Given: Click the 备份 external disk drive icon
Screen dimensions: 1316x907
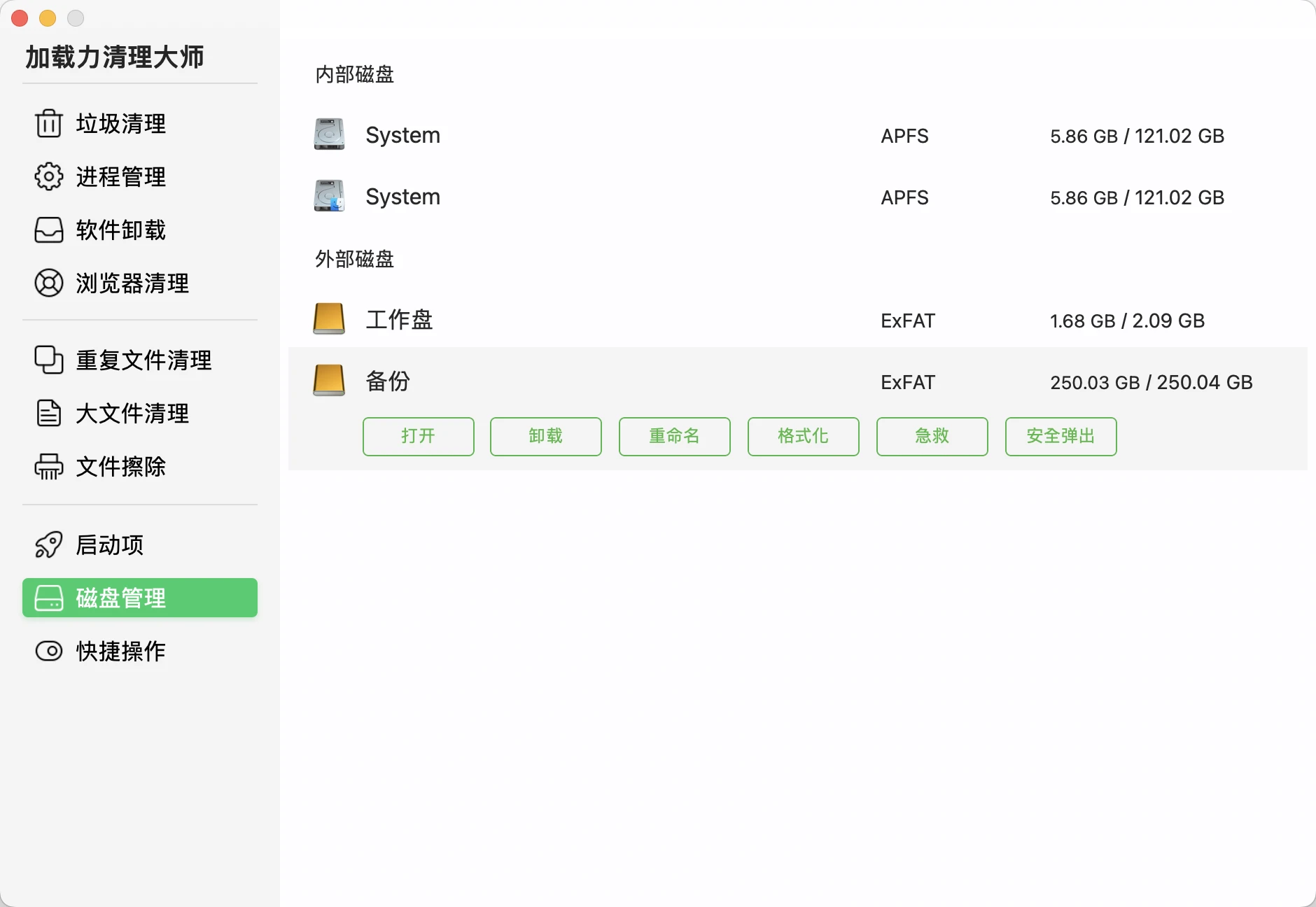Looking at the screenshot, I should coord(330,381).
